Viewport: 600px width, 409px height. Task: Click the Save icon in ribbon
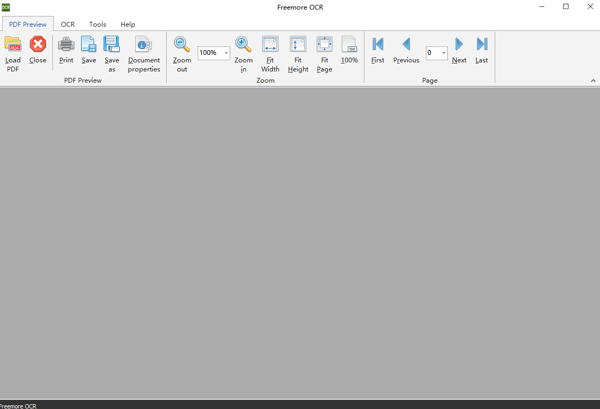(x=89, y=45)
